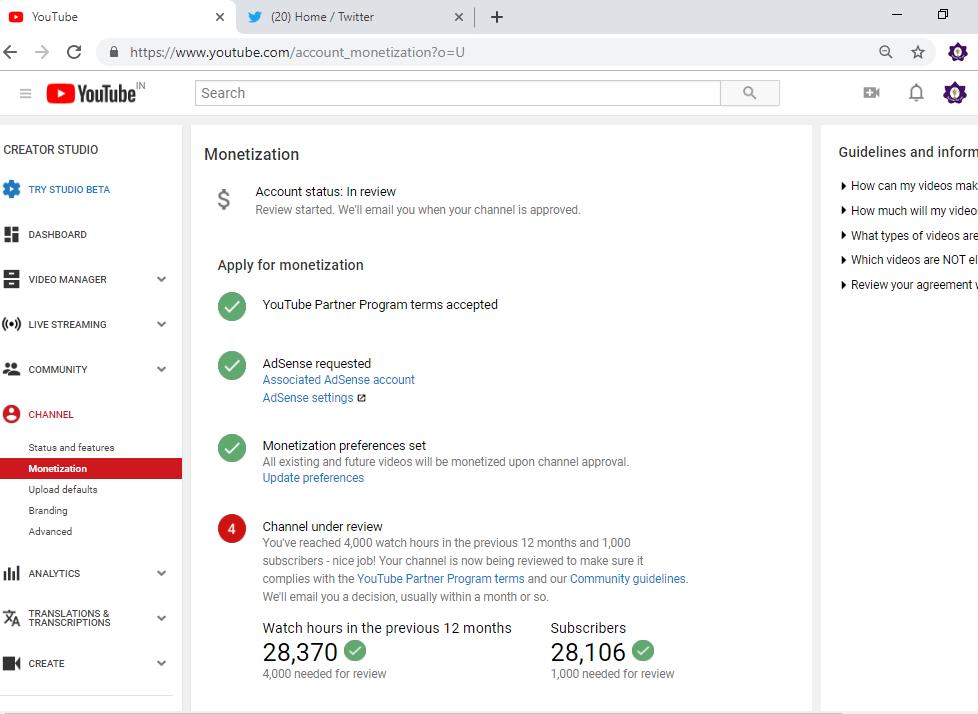Open Branding in Channel menu

pyautogui.click(x=48, y=511)
